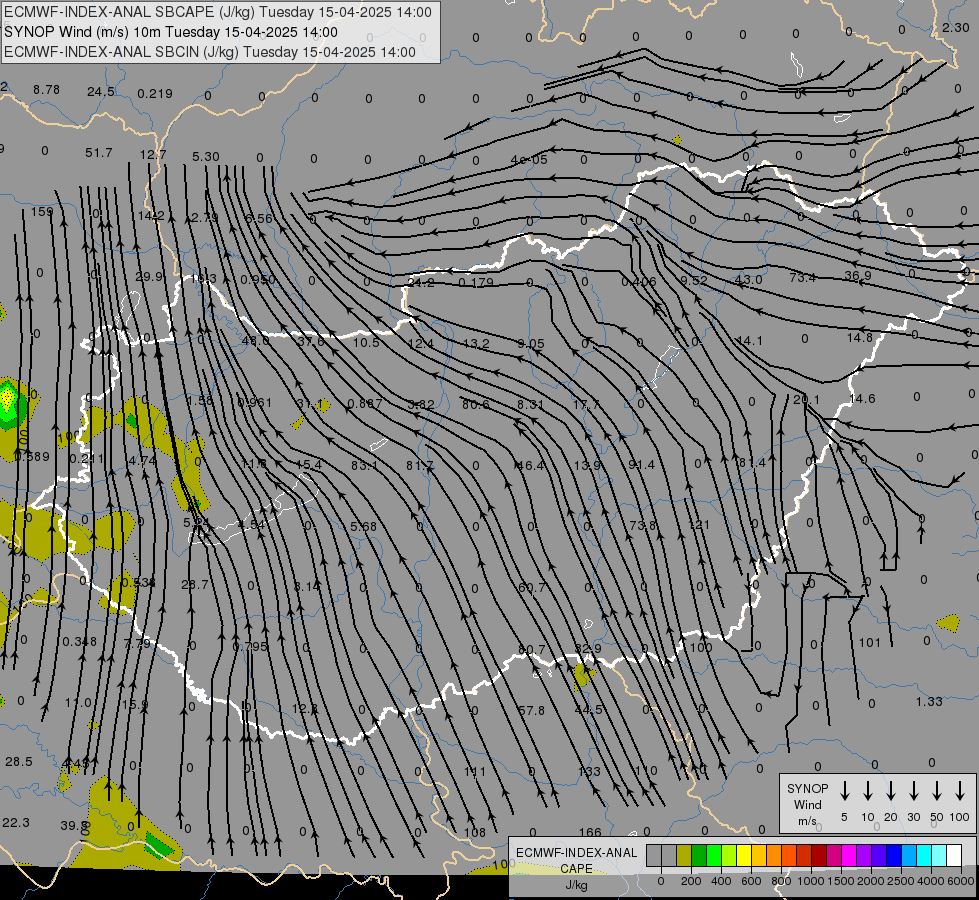This screenshot has width=979, height=900.
Task: Click the 2500 tick label on CAPE scale
Action: [901, 881]
